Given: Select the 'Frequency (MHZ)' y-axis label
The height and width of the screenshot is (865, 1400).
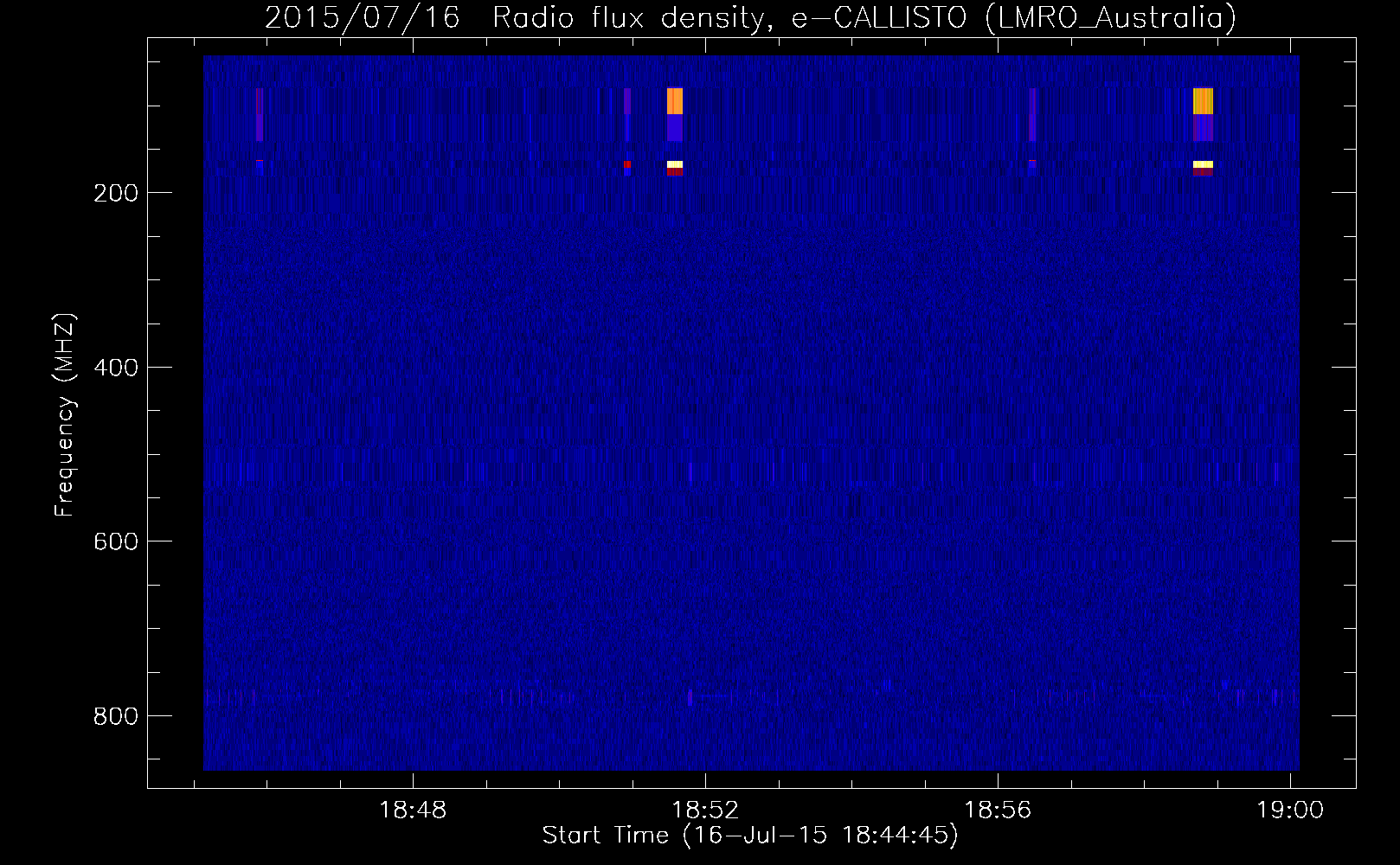Looking at the screenshot, I should tap(65, 414).
